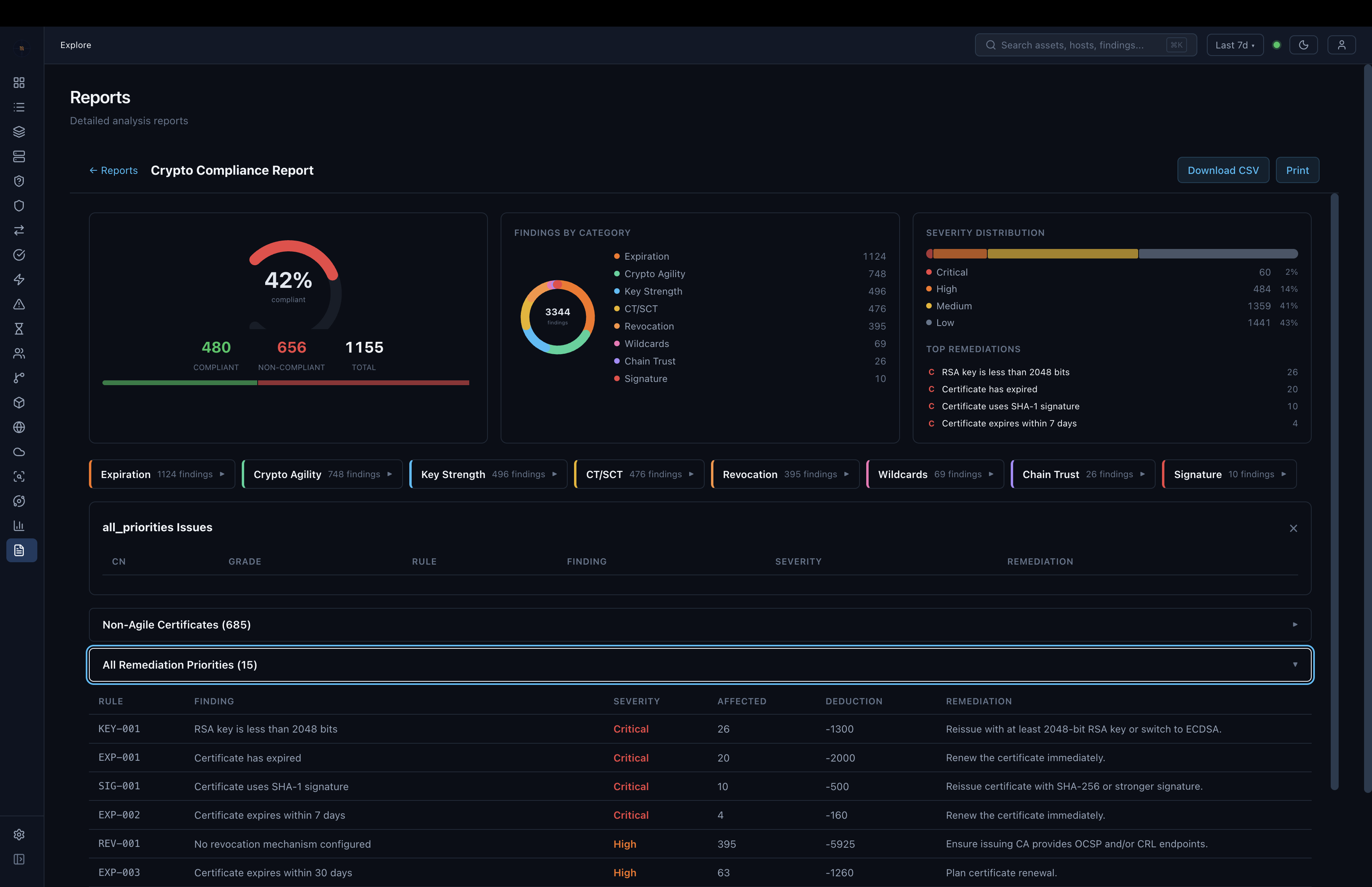Open the dashboard grid icon in sidebar
1372x887 pixels.
(19, 82)
